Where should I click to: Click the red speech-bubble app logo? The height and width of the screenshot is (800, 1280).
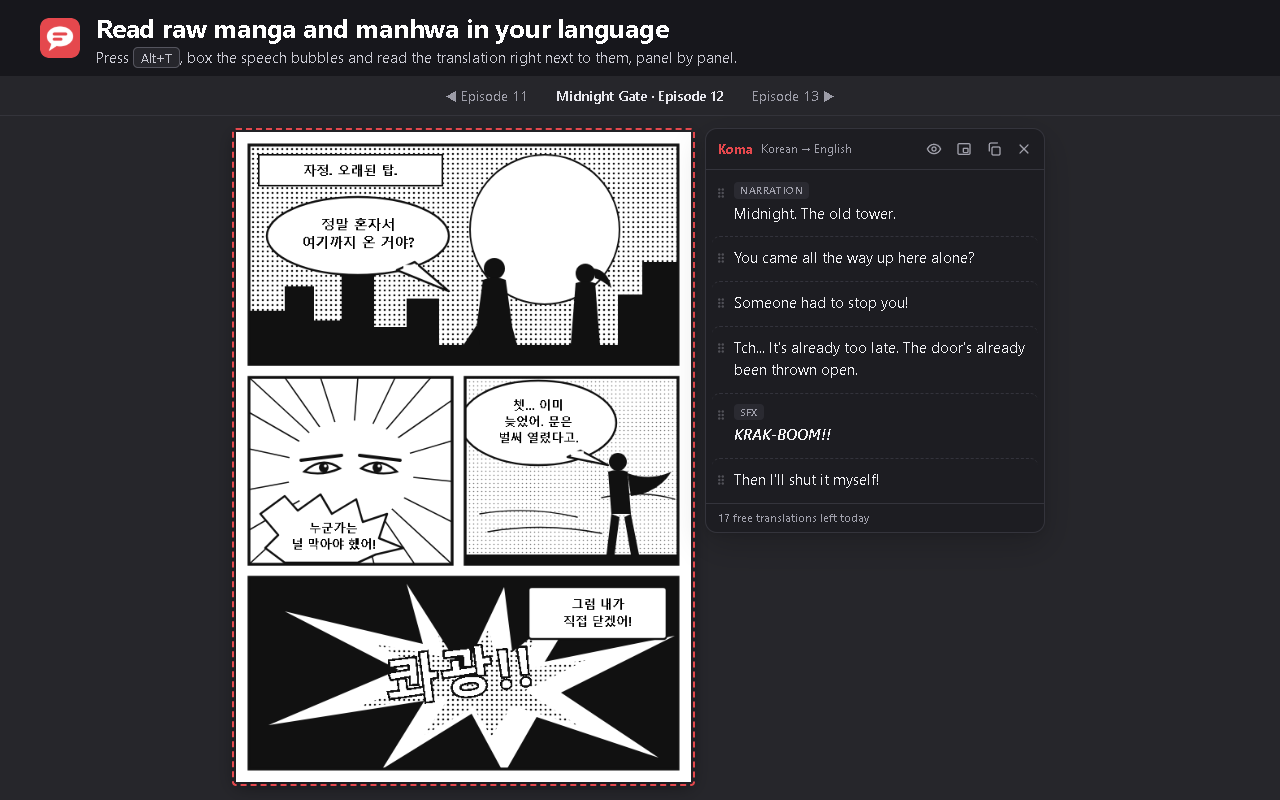60,38
